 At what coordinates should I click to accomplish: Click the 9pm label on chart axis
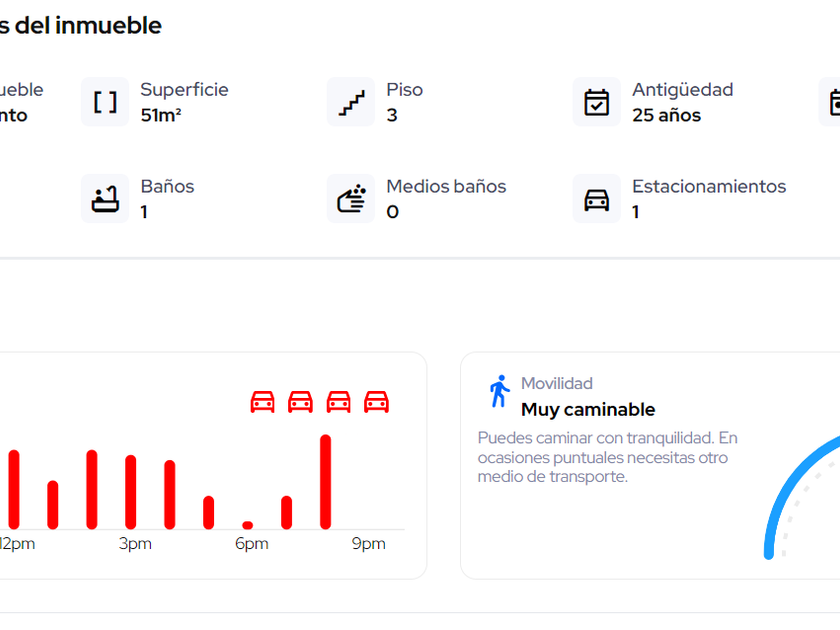pos(368,544)
